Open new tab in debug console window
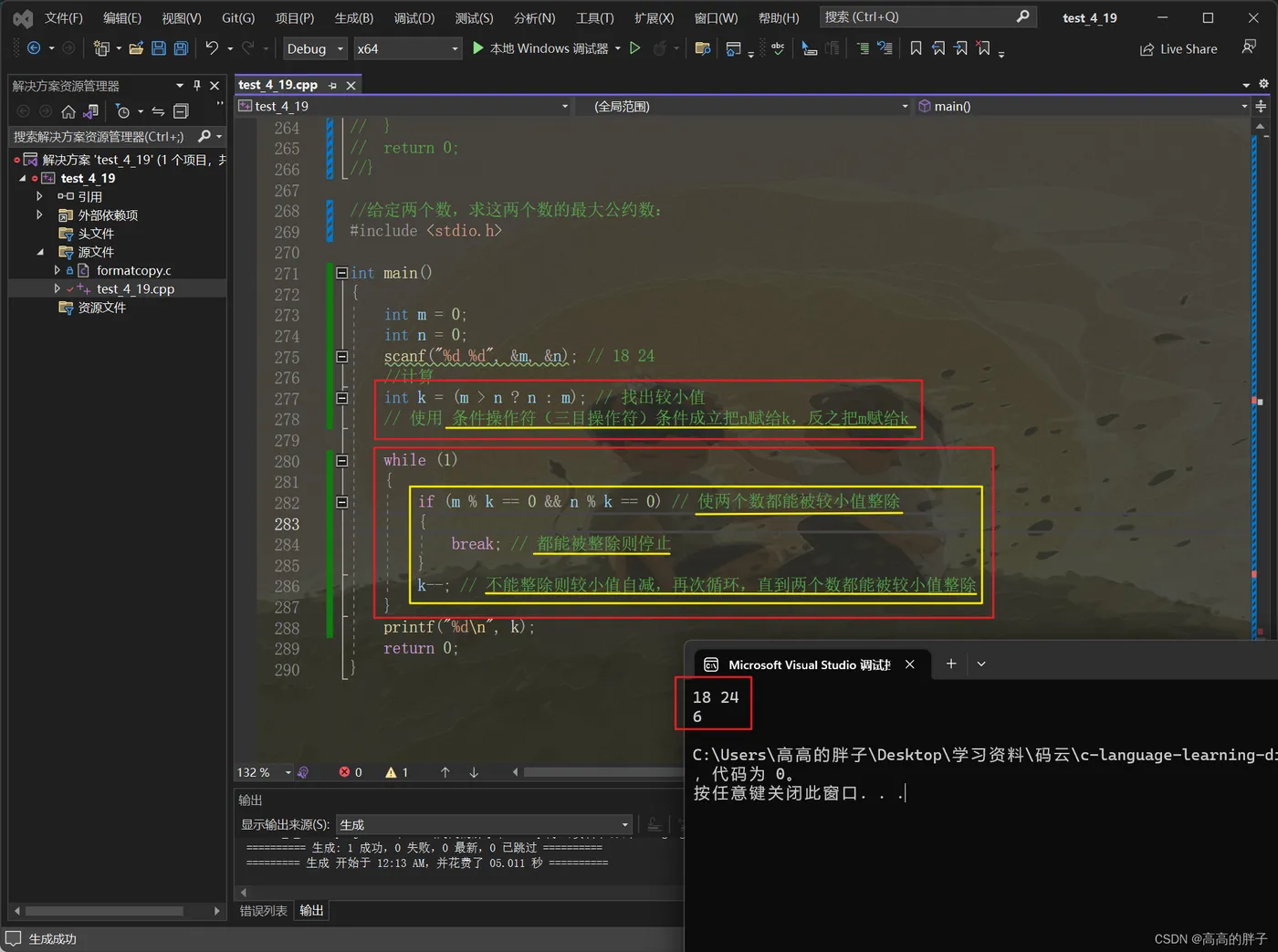The height and width of the screenshot is (952, 1278). pos(951,664)
